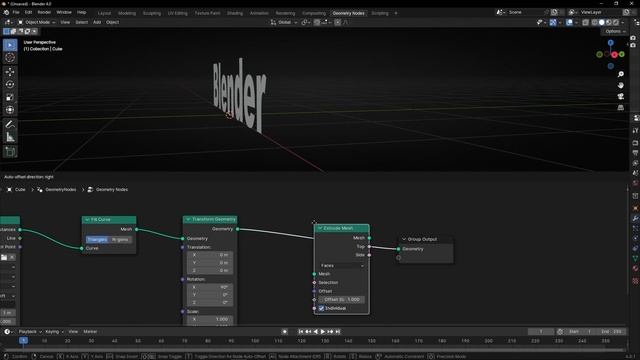This screenshot has width=640, height=360.
Task: Select the Measure tool
Action: pyautogui.click(x=10, y=137)
